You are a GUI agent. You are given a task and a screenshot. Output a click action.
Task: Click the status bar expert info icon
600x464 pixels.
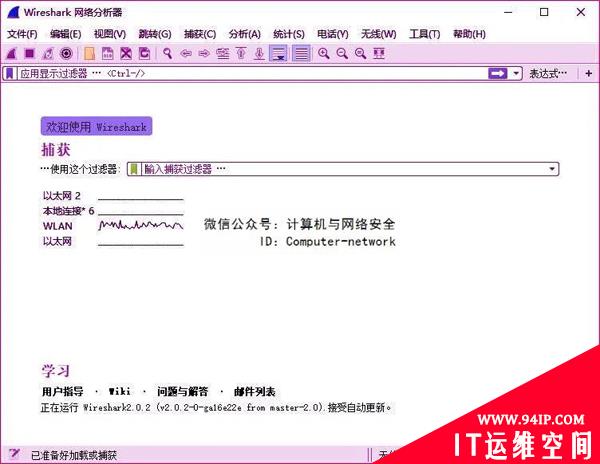click(x=14, y=454)
